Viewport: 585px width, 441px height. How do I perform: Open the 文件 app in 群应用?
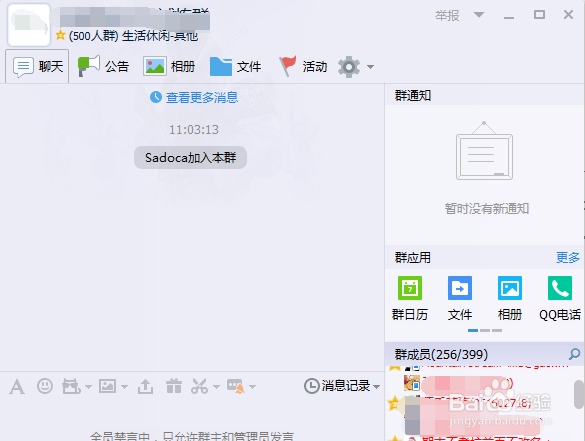tap(460, 298)
